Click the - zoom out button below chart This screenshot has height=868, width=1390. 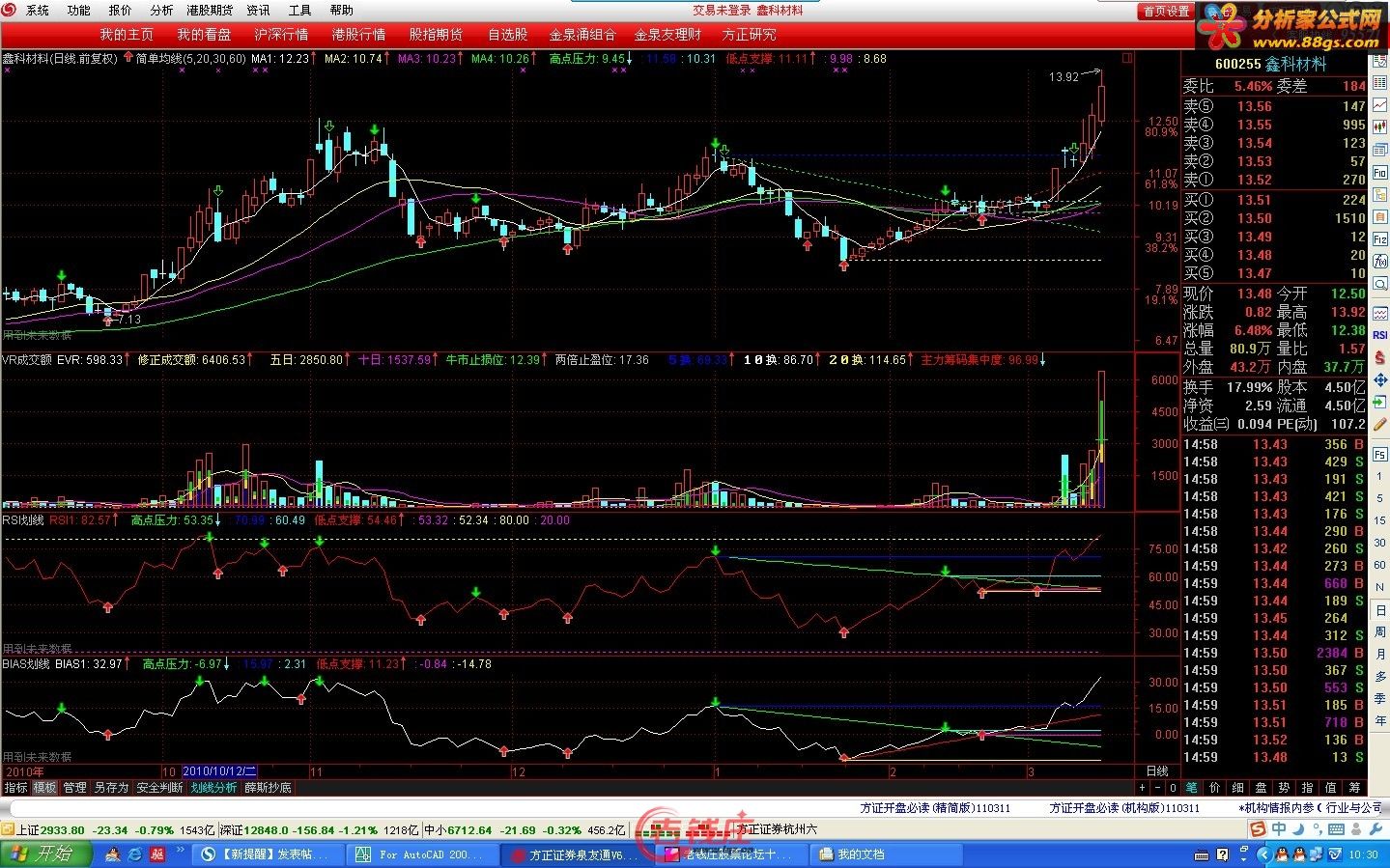(x=1159, y=787)
